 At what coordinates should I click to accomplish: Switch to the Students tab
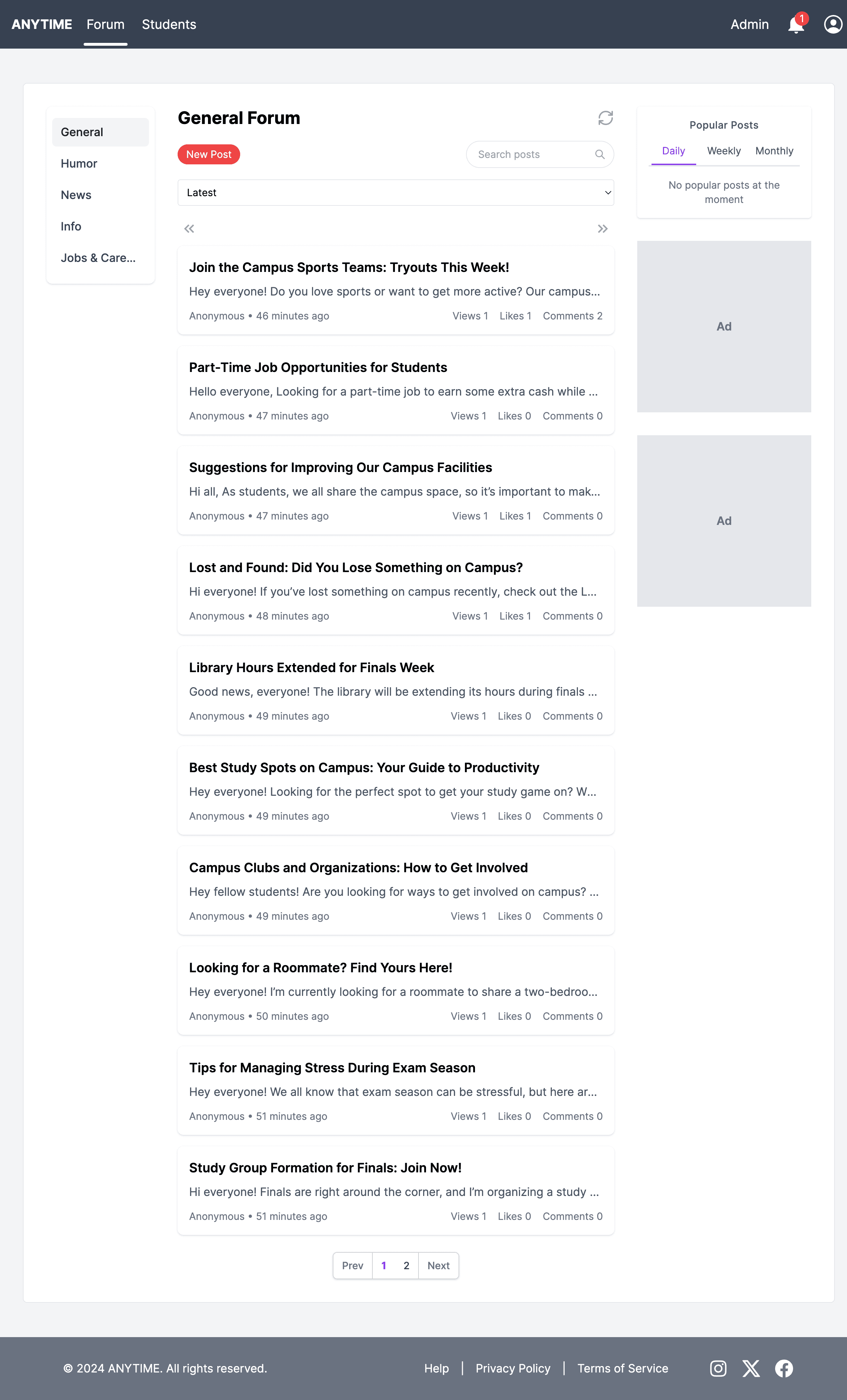tap(169, 24)
